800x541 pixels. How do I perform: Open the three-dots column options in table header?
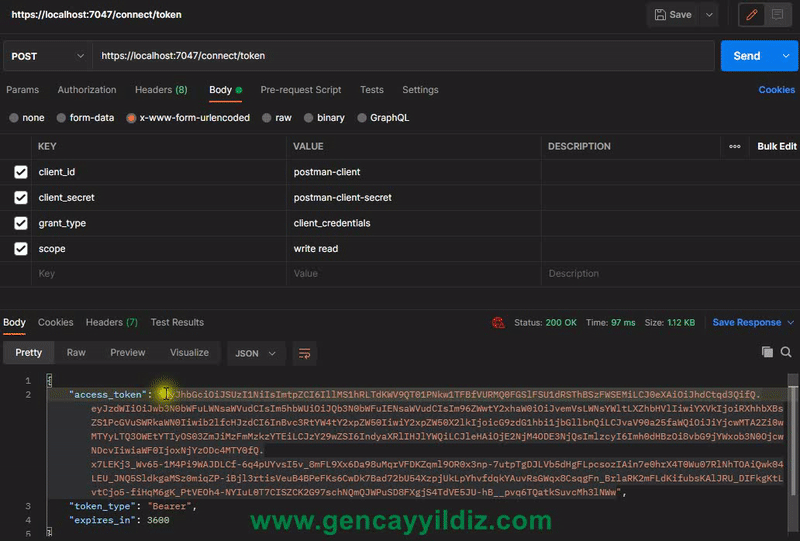pos(735,146)
